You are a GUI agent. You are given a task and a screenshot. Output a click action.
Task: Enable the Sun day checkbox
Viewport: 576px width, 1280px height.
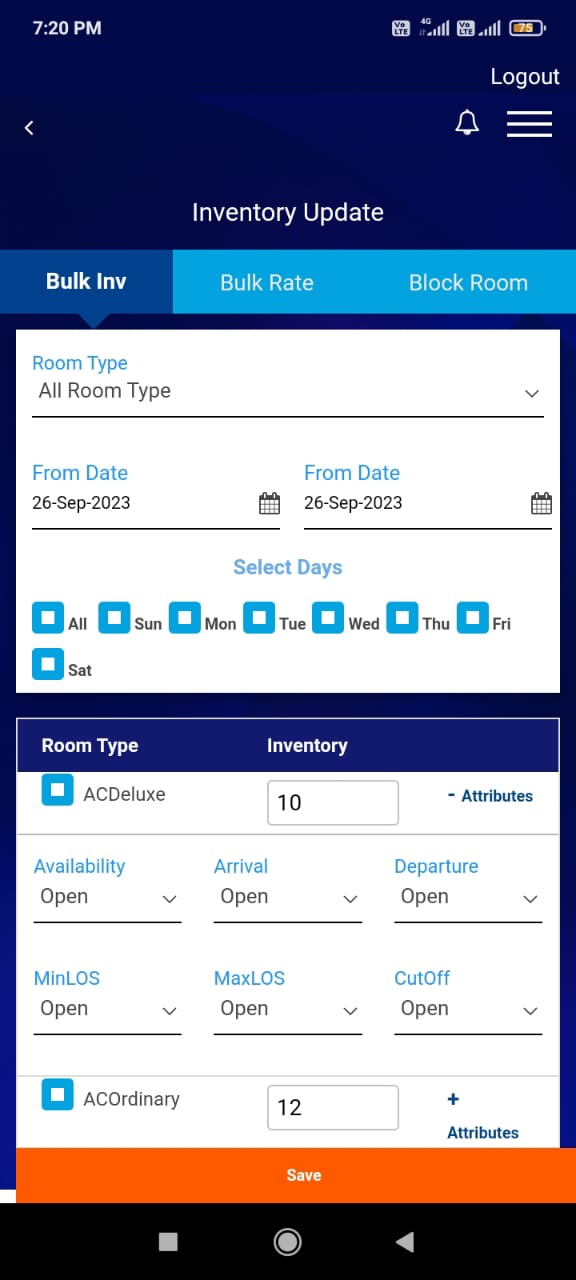point(114,618)
